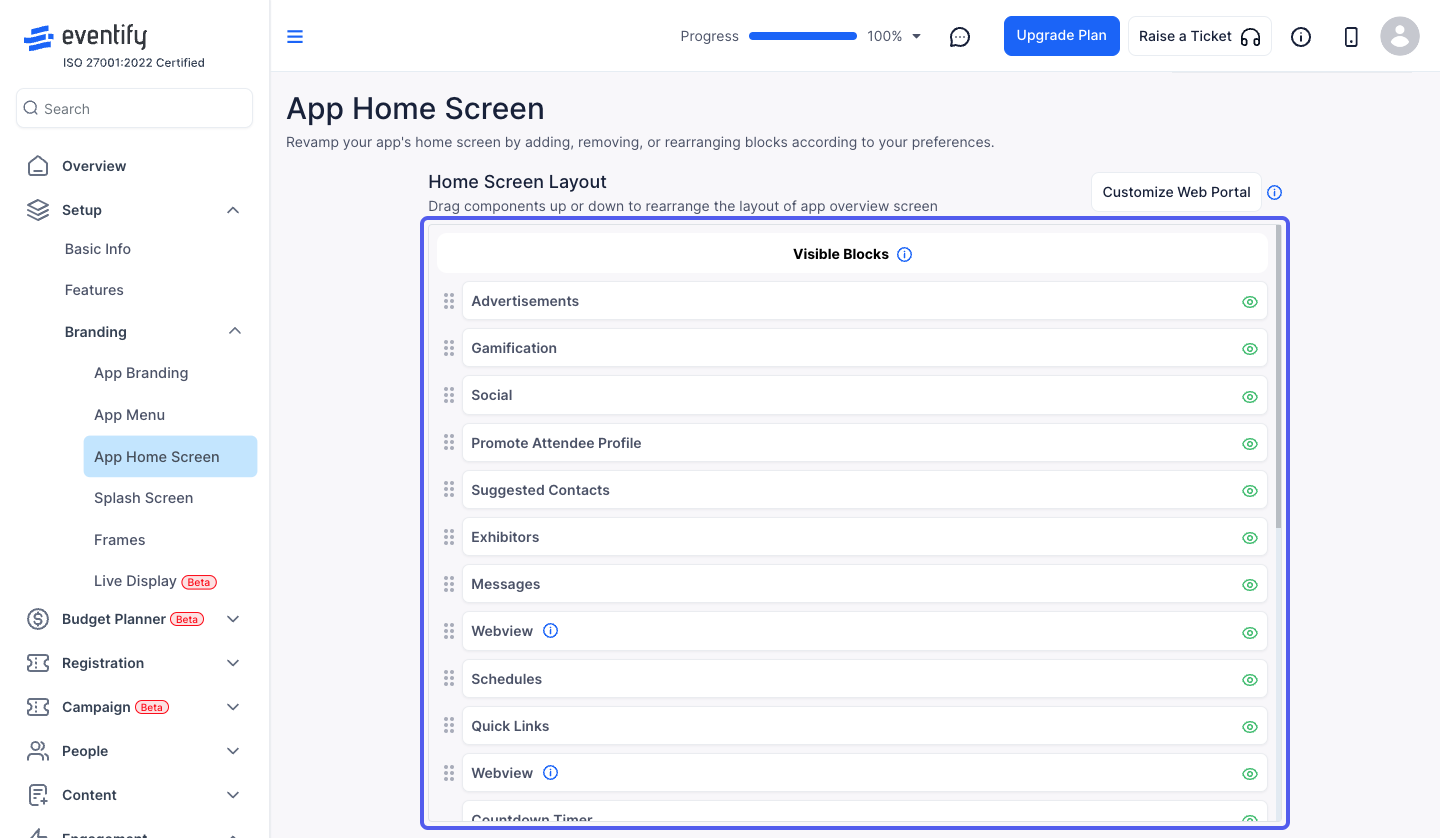Expand the Registration chevron
The height and width of the screenshot is (838, 1440).
[233, 663]
